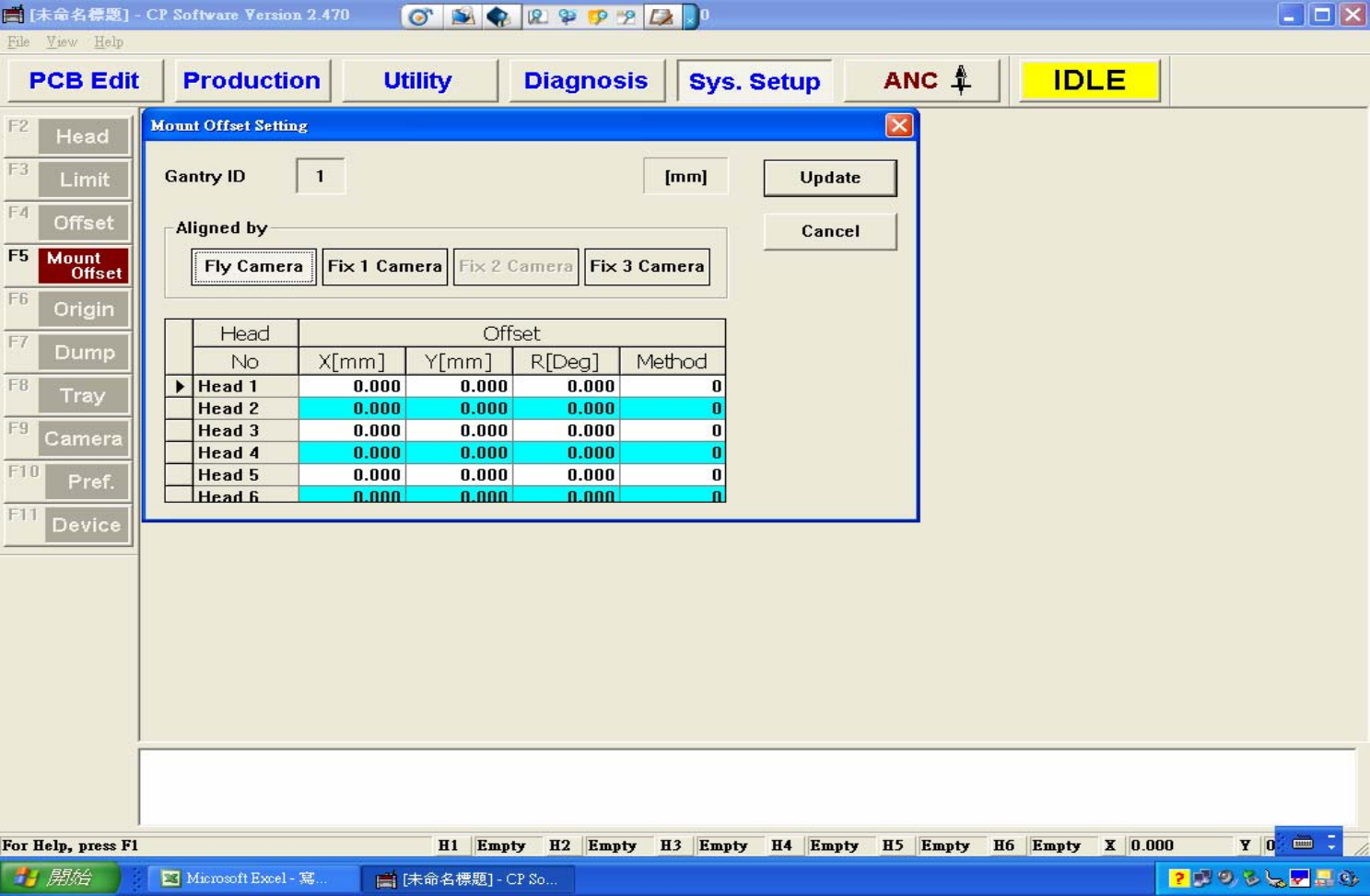Select Head 1 X[mm] offset cell

click(352, 386)
